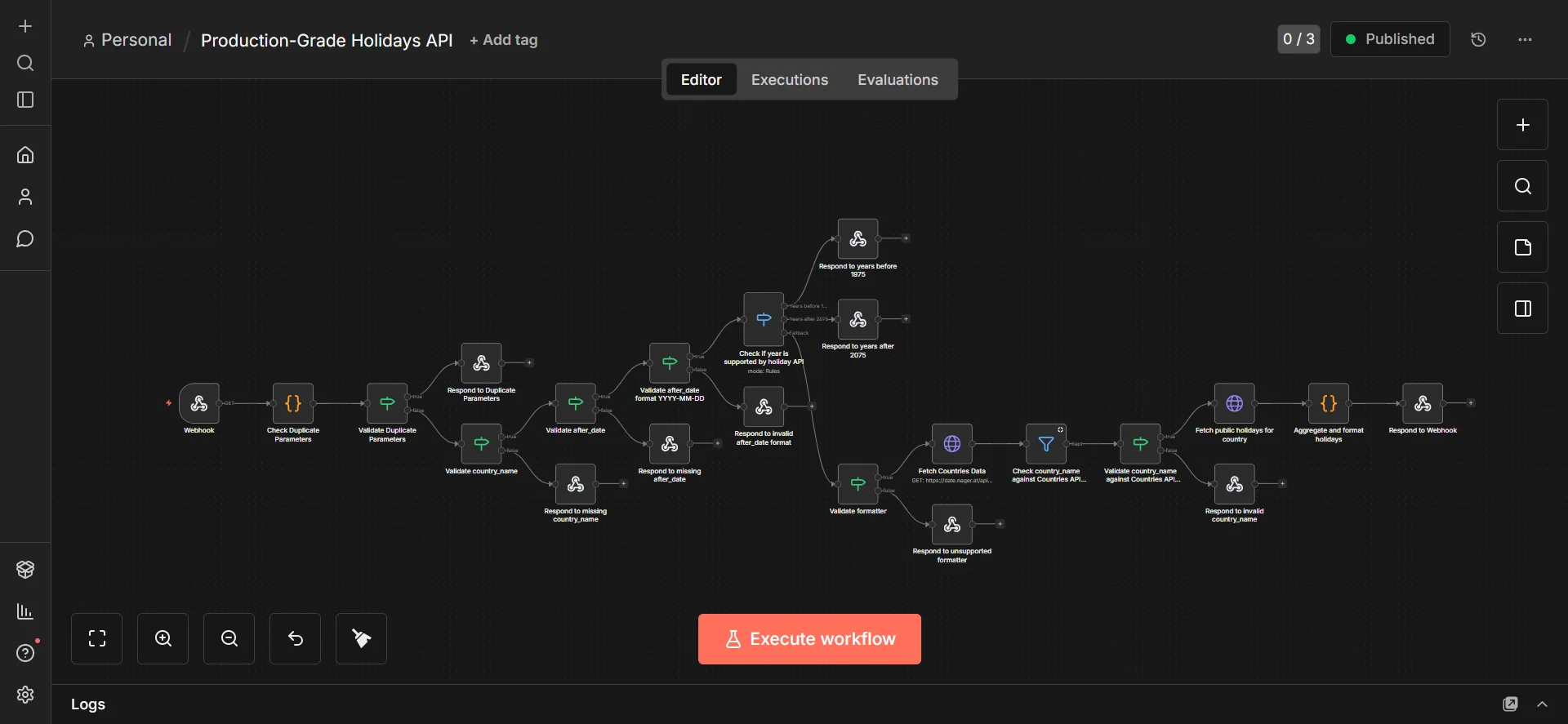Click the workflow name Production-Grade Holidays API
The width and height of the screenshot is (1568, 724).
click(327, 40)
